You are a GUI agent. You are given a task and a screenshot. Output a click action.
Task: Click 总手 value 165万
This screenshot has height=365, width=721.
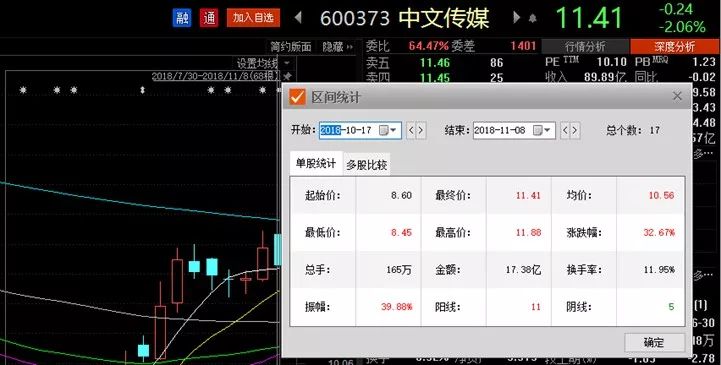click(x=399, y=270)
